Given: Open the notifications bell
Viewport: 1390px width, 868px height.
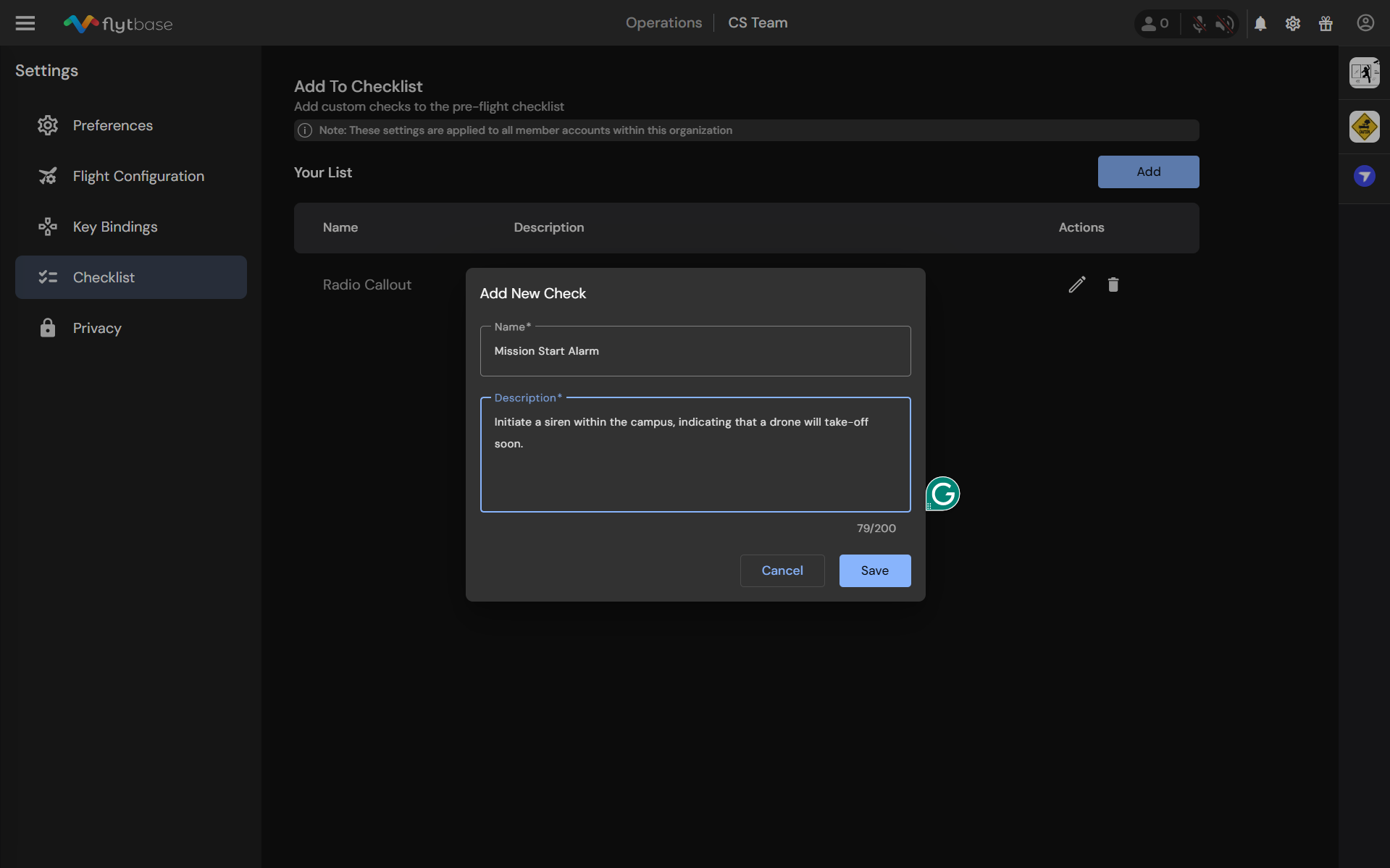Looking at the screenshot, I should click(1260, 24).
